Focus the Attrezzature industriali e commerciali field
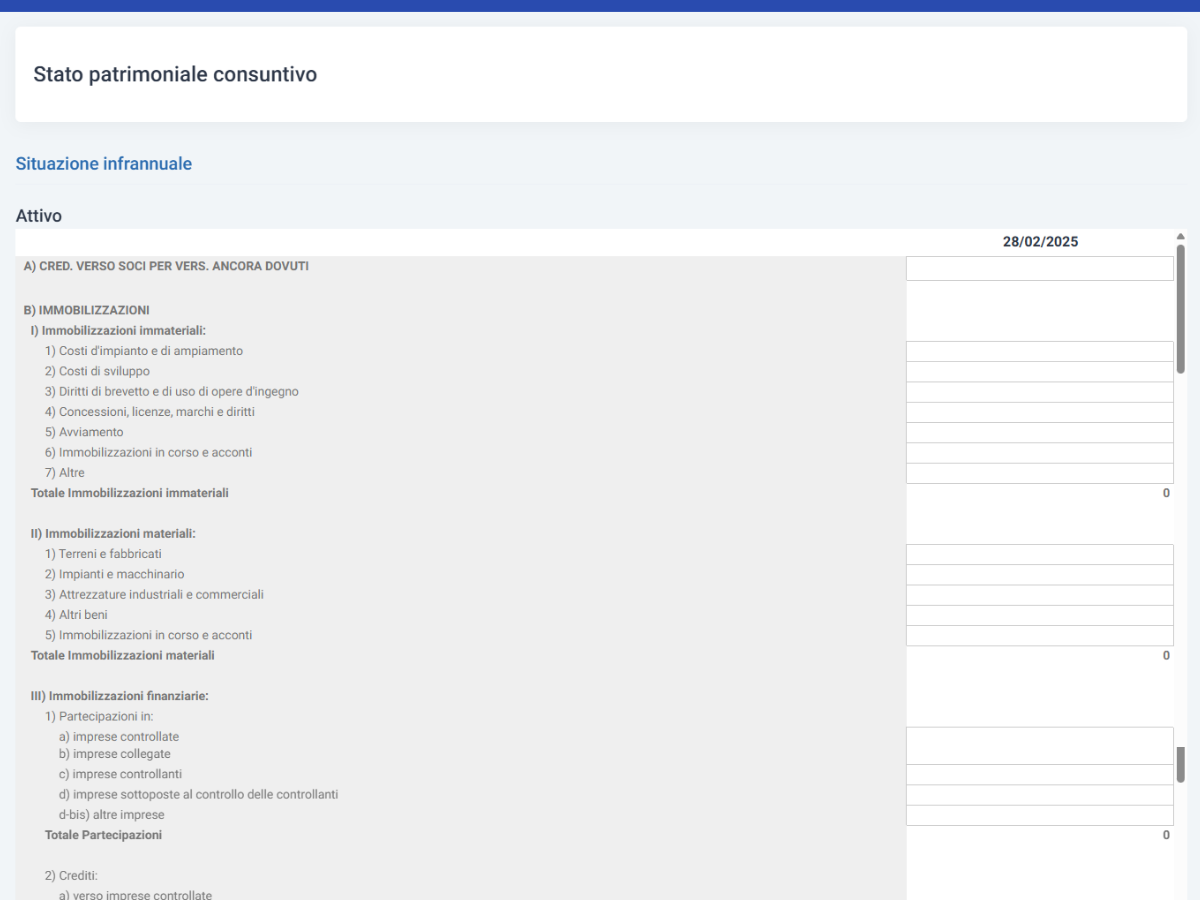 tap(1039, 595)
